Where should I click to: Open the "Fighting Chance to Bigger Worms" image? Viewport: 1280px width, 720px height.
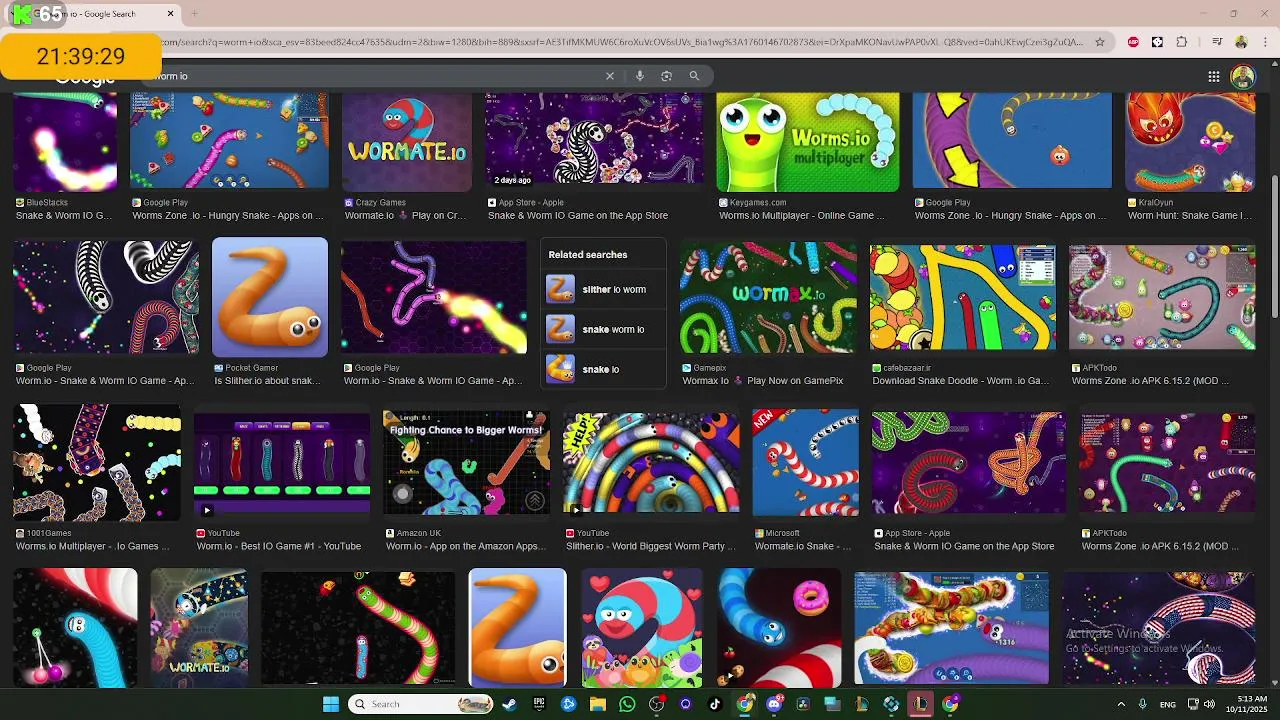466,462
